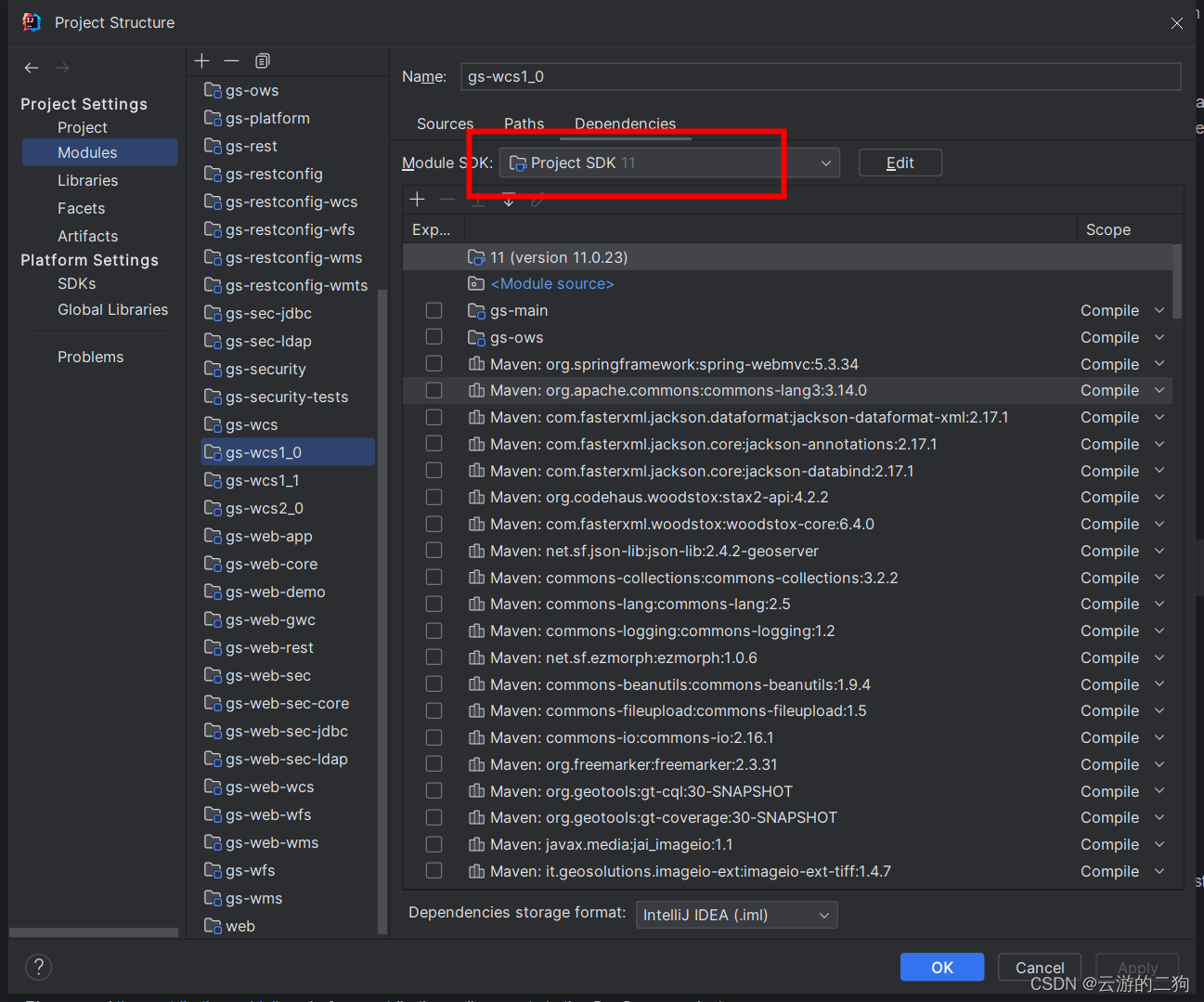Viewport: 1204px width, 1002px height.
Task: Click the gs-platform module folder icon
Action: click(x=213, y=118)
